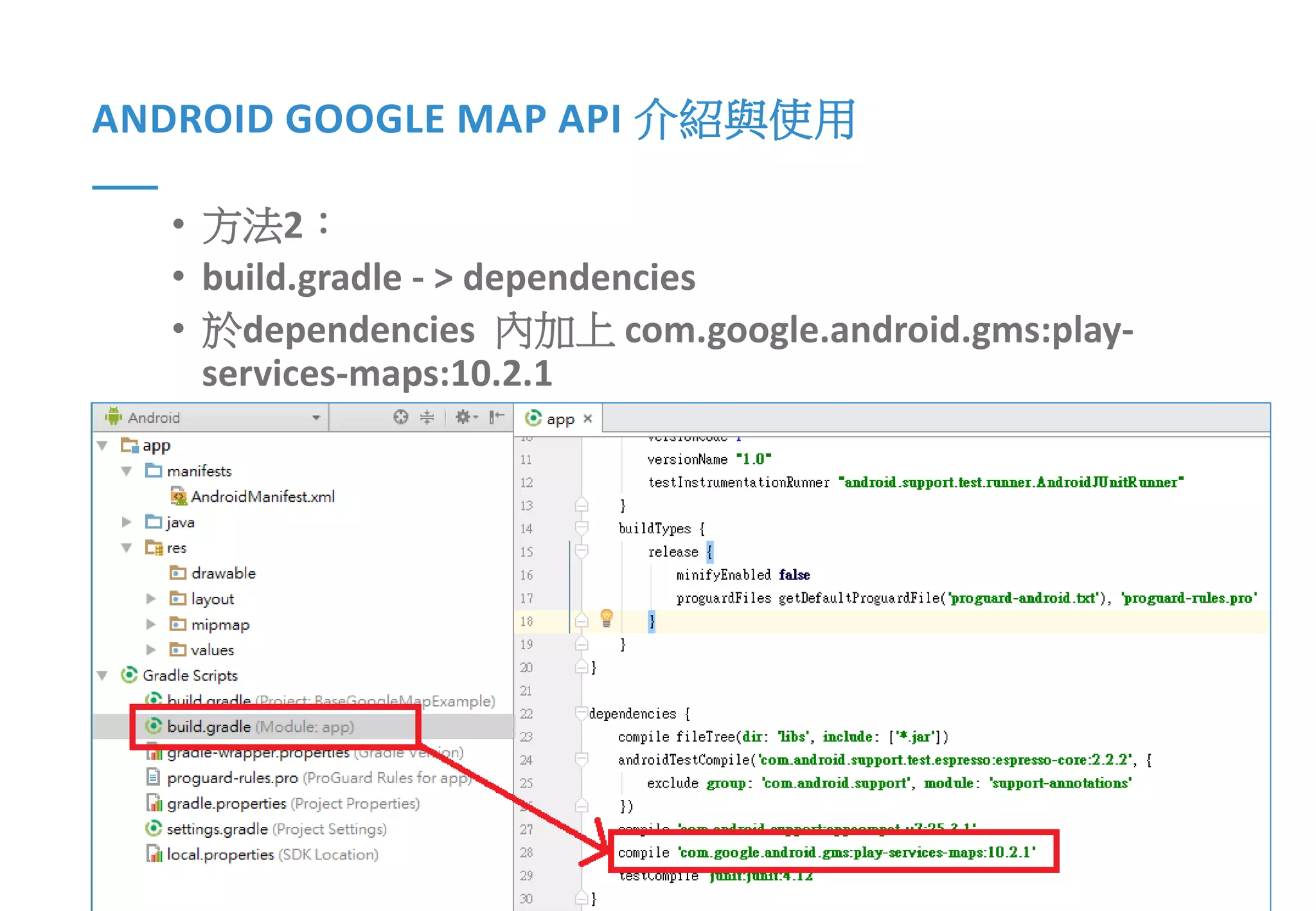Expand the layout folder arrow
Image resolution: width=1316 pixels, height=911 pixels.
151,599
